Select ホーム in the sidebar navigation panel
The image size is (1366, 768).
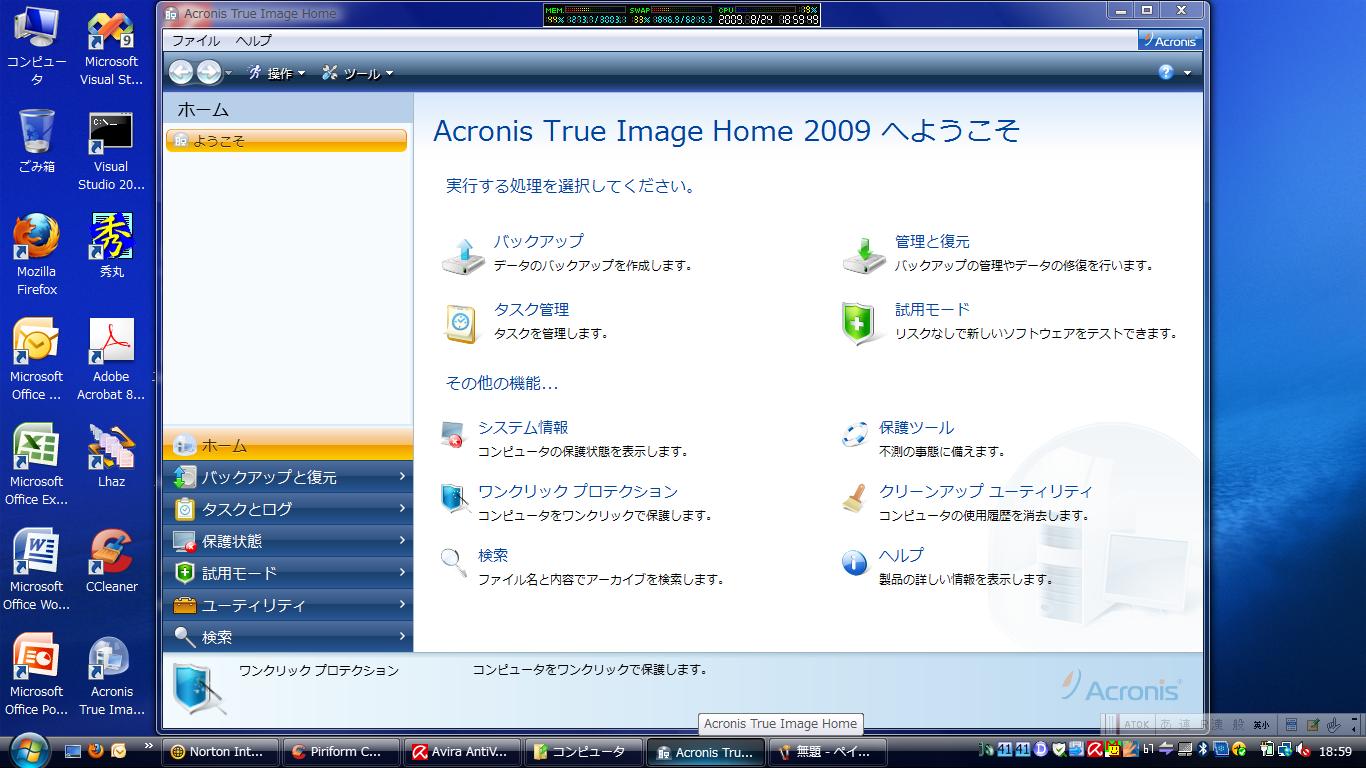pos(288,445)
